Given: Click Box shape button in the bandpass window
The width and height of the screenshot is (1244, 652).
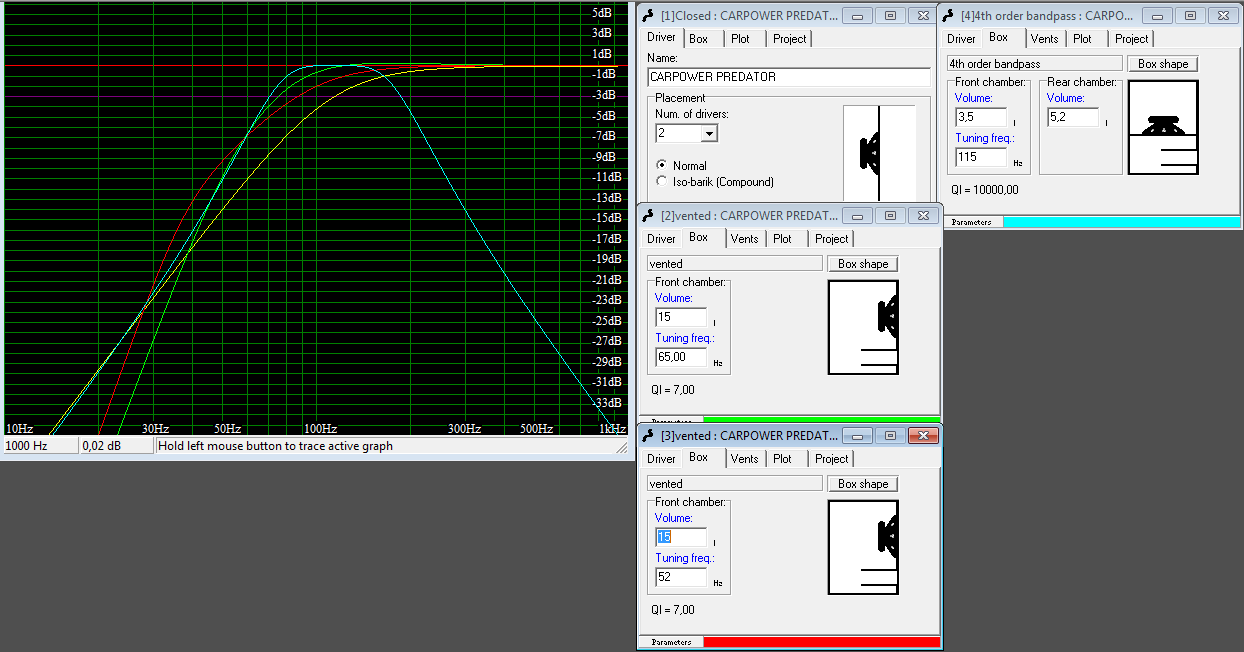Looking at the screenshot, I should pos(1163,64).
